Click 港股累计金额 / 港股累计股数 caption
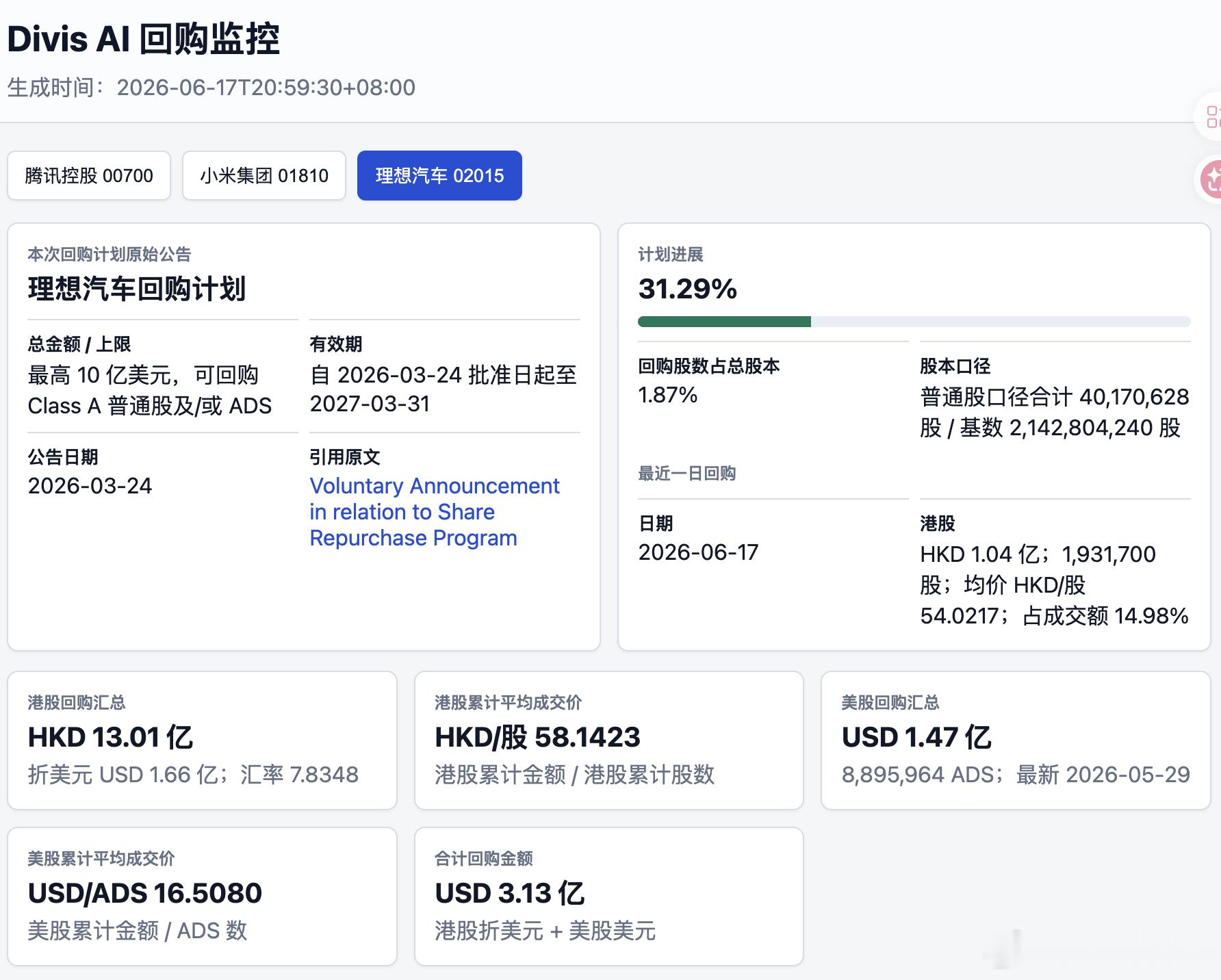The height and width of the screenshot is (980, 1221). [x=575, y=775]
